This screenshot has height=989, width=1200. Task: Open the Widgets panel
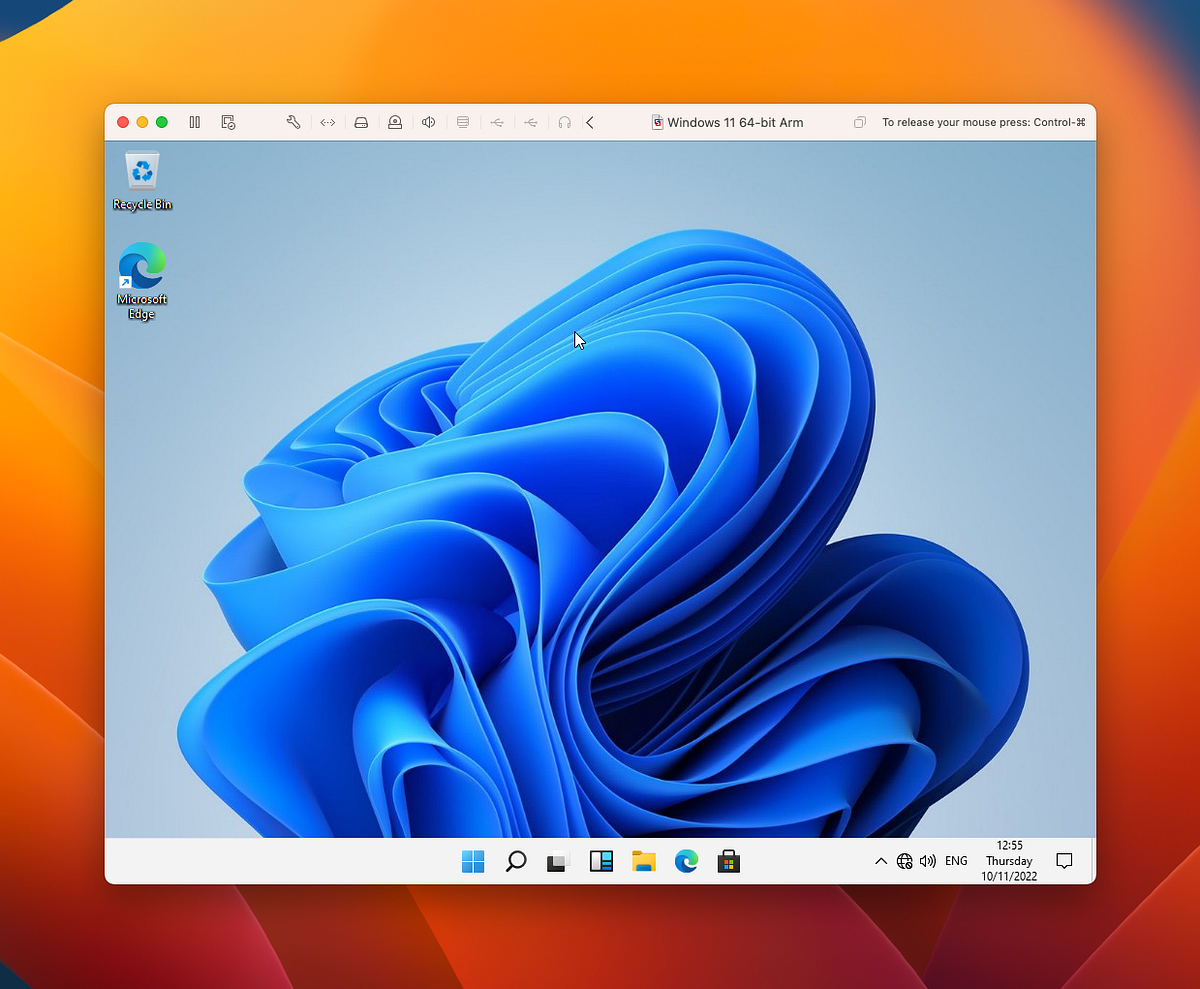click(x=601, y=861)
